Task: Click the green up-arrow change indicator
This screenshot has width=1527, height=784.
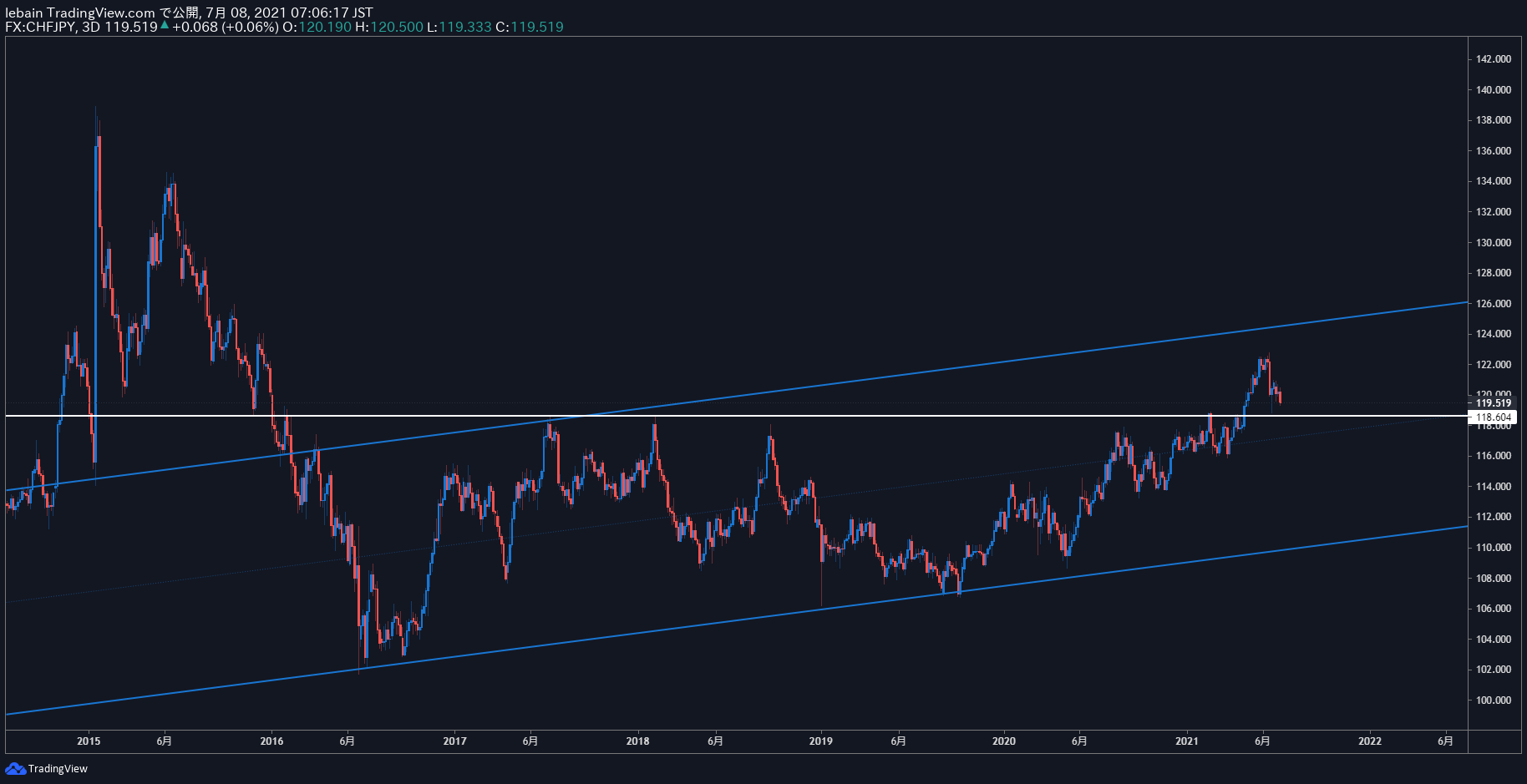Action: (x=165, y=26)
